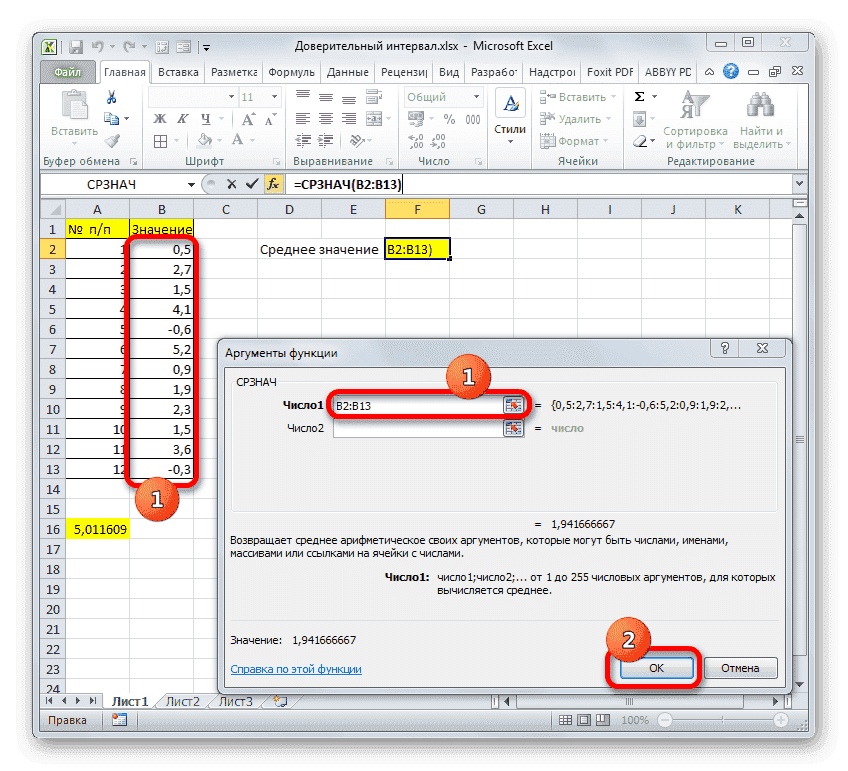Viewport: 848px width, 771px height.
Task: Toggle italic formatting with К icon
Action: pyautogui.click(x=181, y=120)
